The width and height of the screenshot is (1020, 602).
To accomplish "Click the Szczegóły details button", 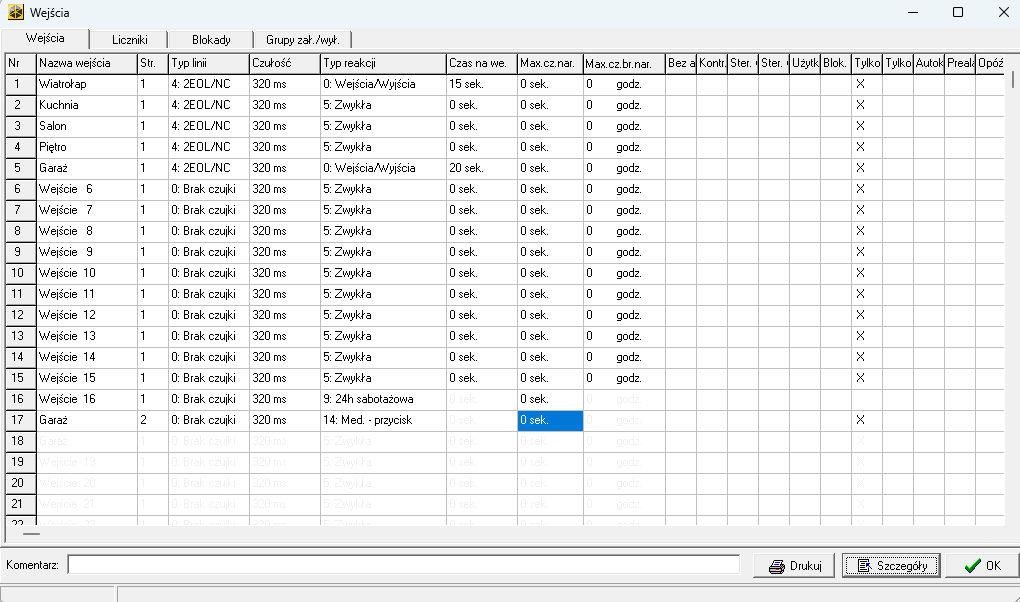I will point(891,566).
